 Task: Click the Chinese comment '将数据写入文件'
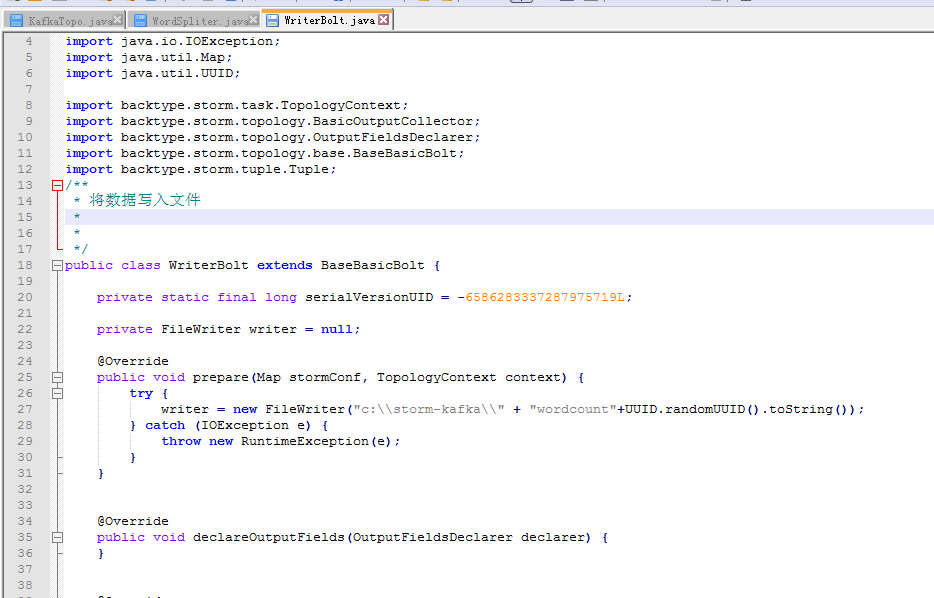click(x=145, y=200)
